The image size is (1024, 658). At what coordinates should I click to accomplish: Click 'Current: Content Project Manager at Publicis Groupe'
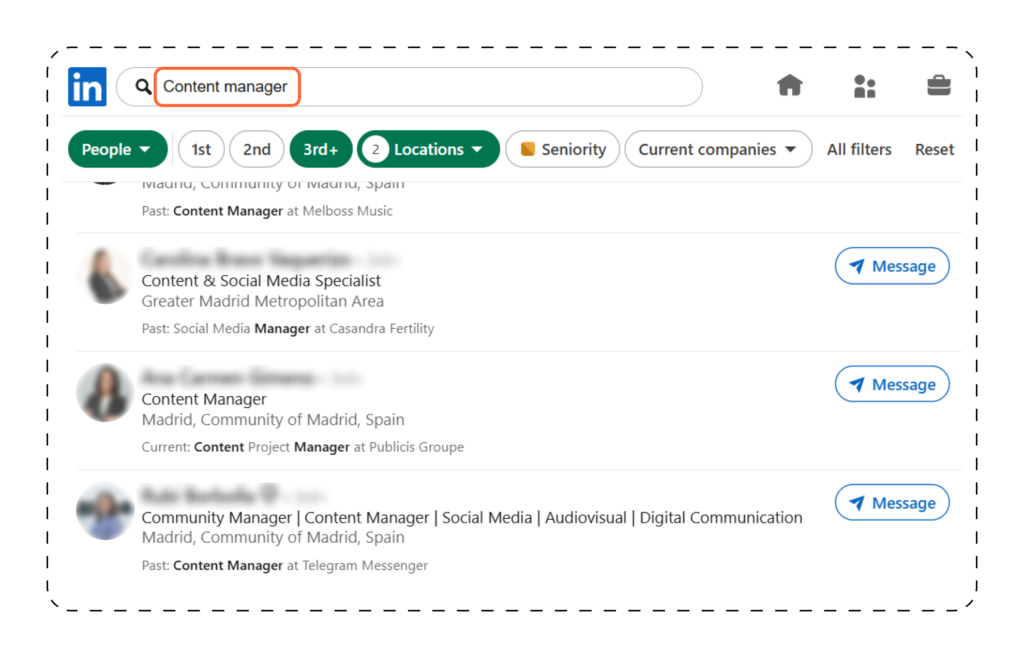(303, 447)
